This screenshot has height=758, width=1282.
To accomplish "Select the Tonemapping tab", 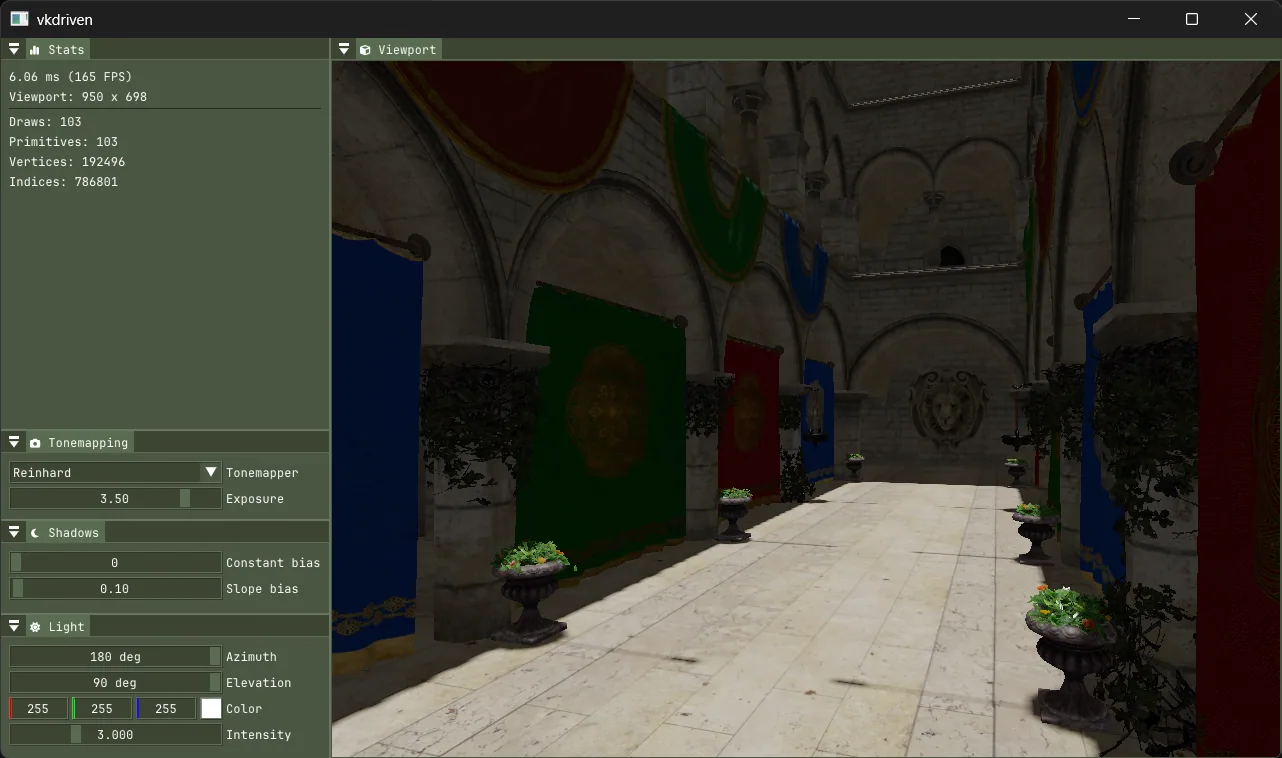I will click(79, 442).
